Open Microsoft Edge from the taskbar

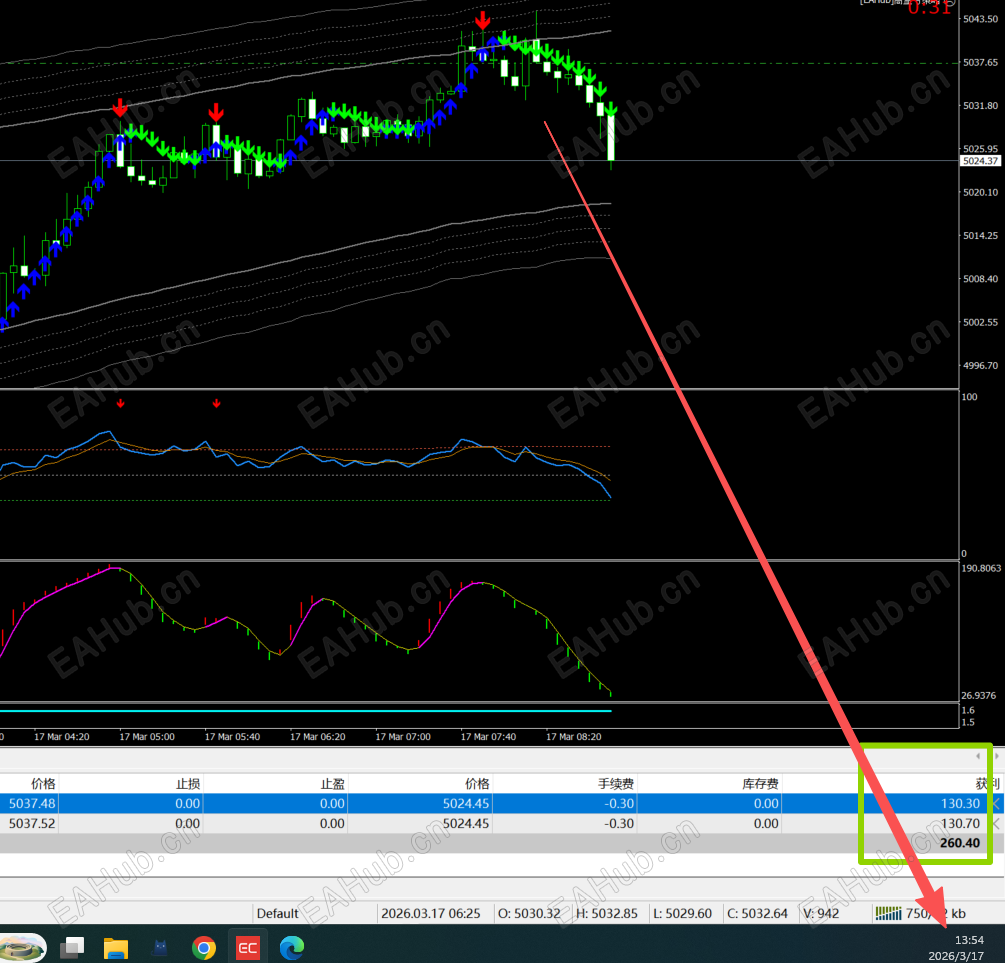click(x=292, y=946)
